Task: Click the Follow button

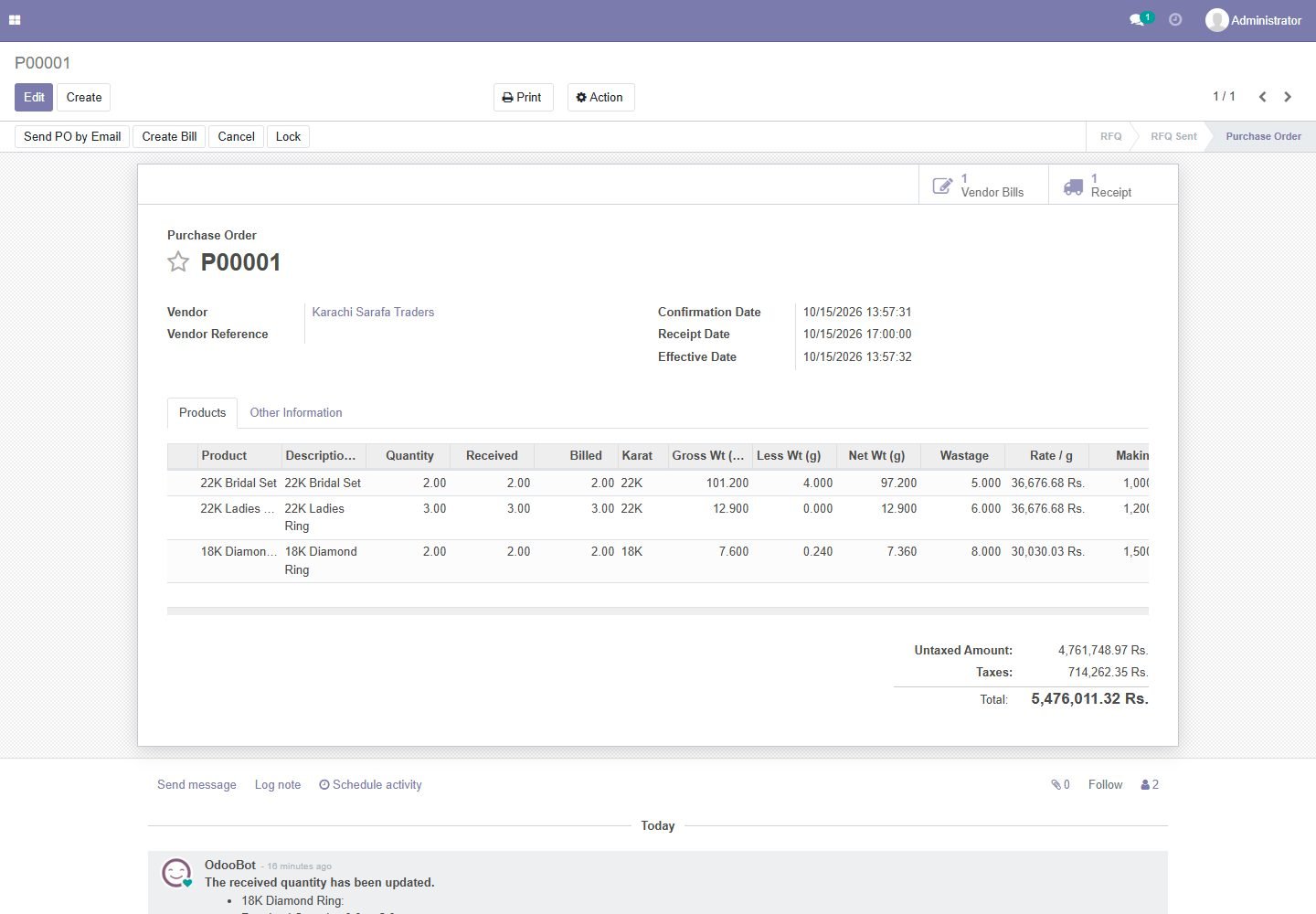Action: 1105,784
